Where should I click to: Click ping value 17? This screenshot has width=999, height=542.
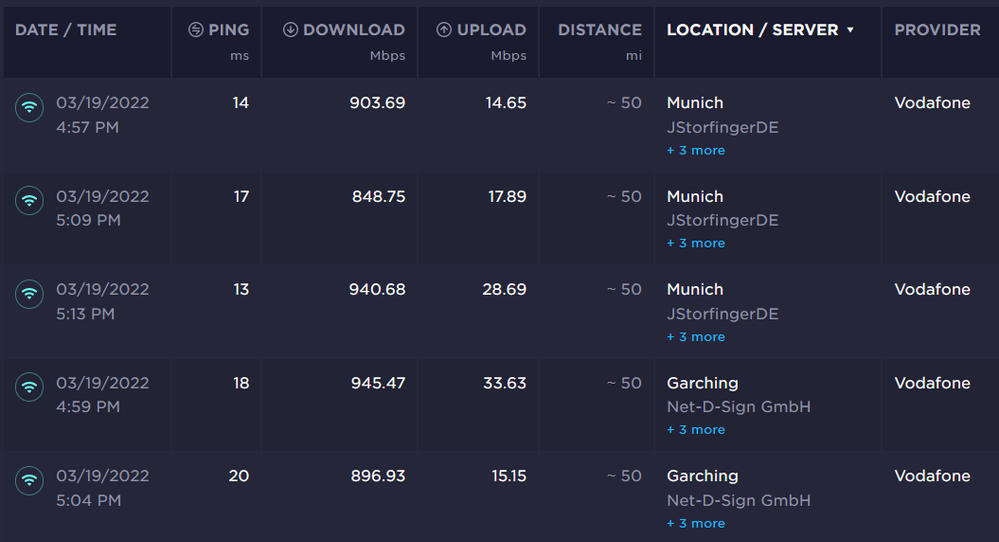coord(241,196)
